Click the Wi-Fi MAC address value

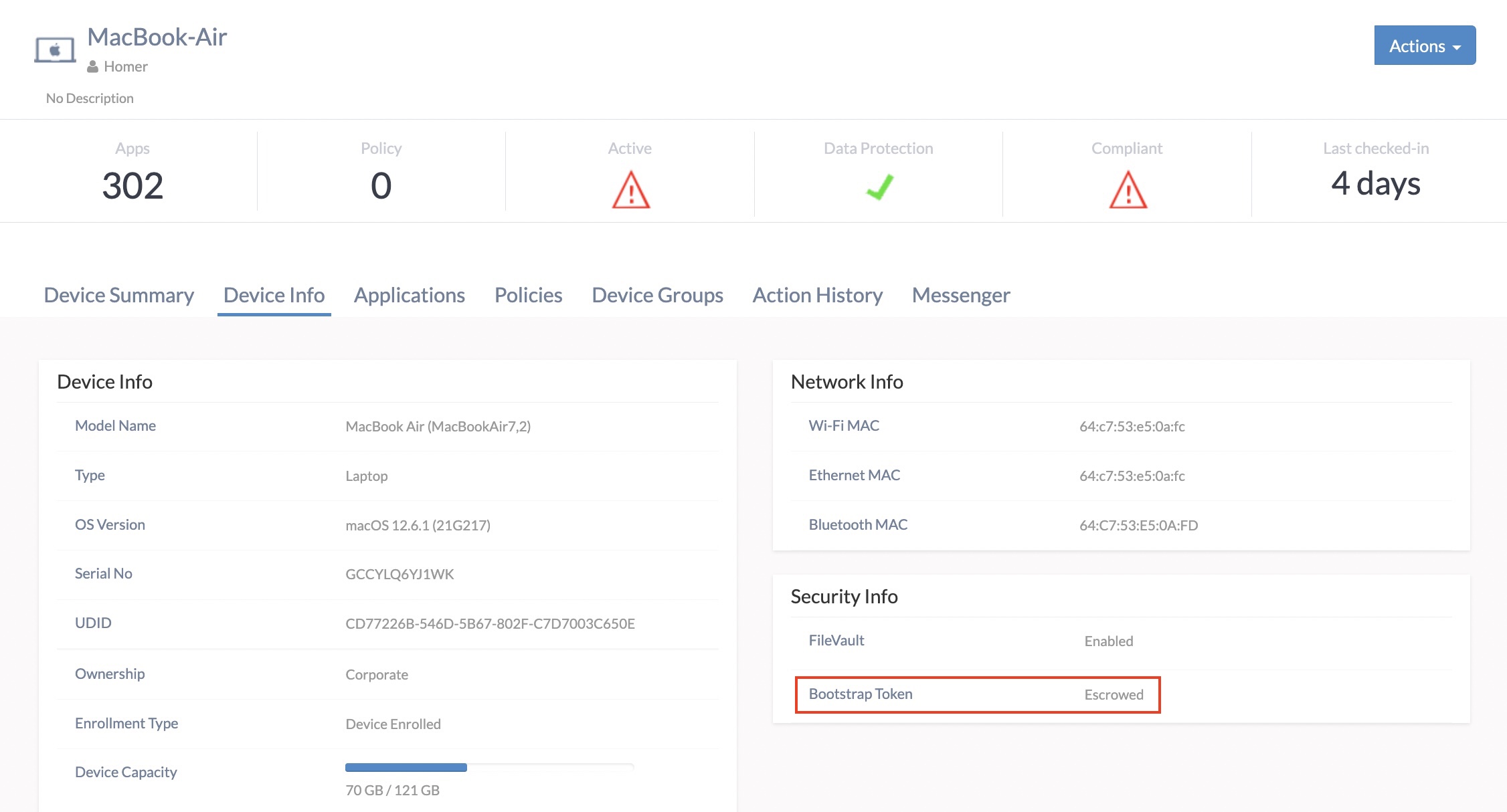pos(1132,427)
